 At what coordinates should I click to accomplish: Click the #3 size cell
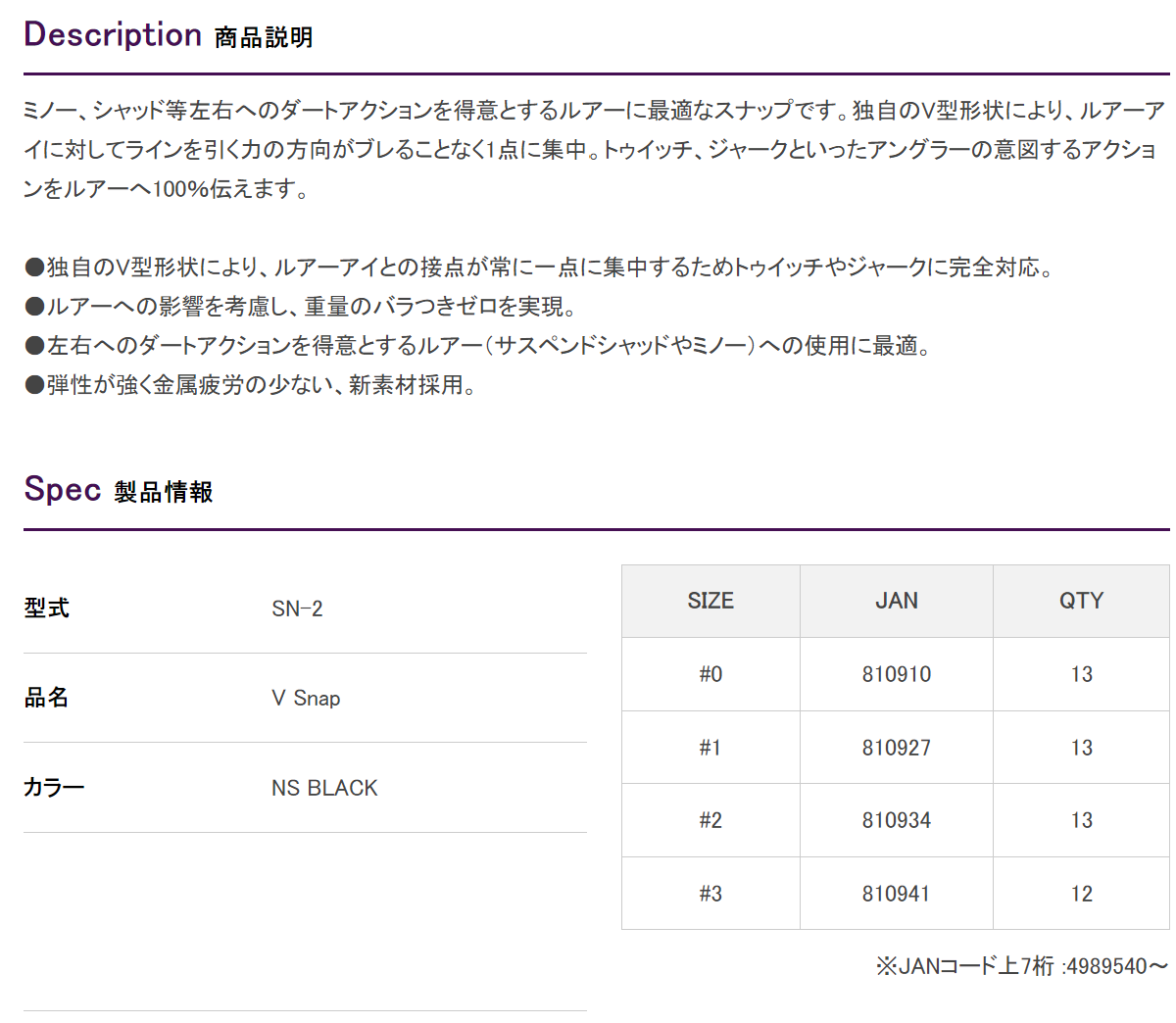[710, 894]
